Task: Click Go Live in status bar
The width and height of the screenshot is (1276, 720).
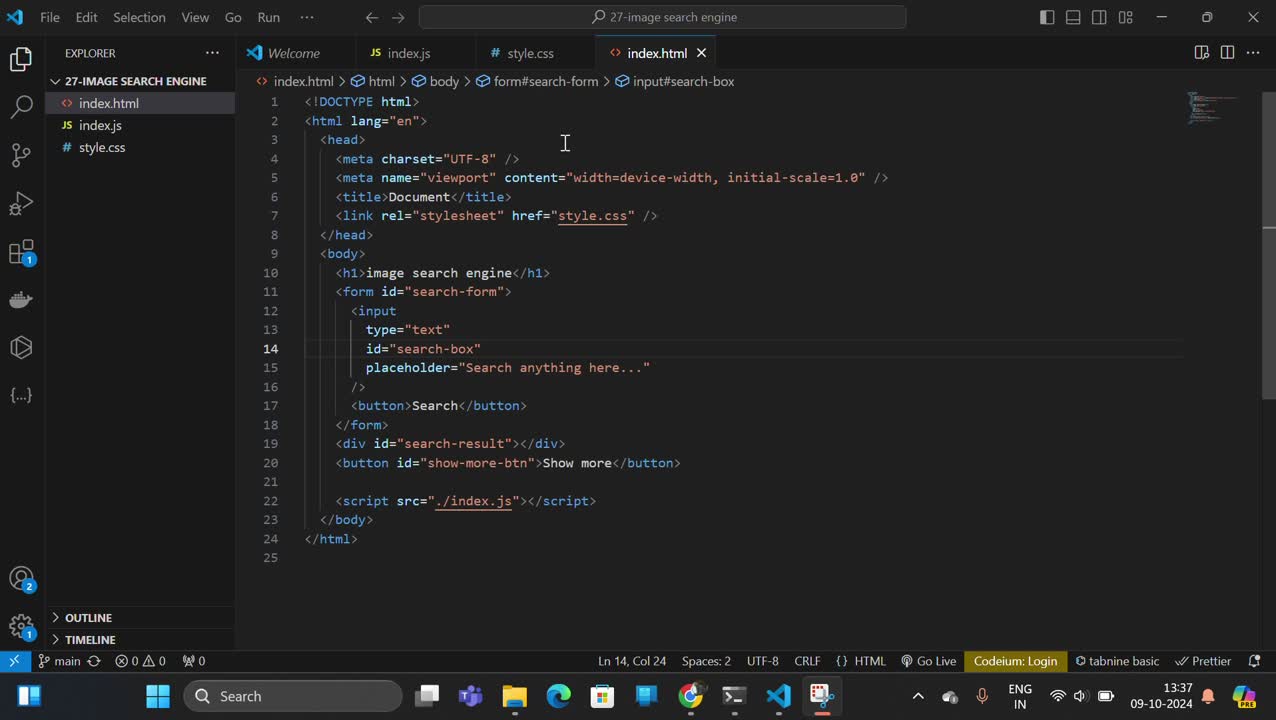Action: pos(928,661)
